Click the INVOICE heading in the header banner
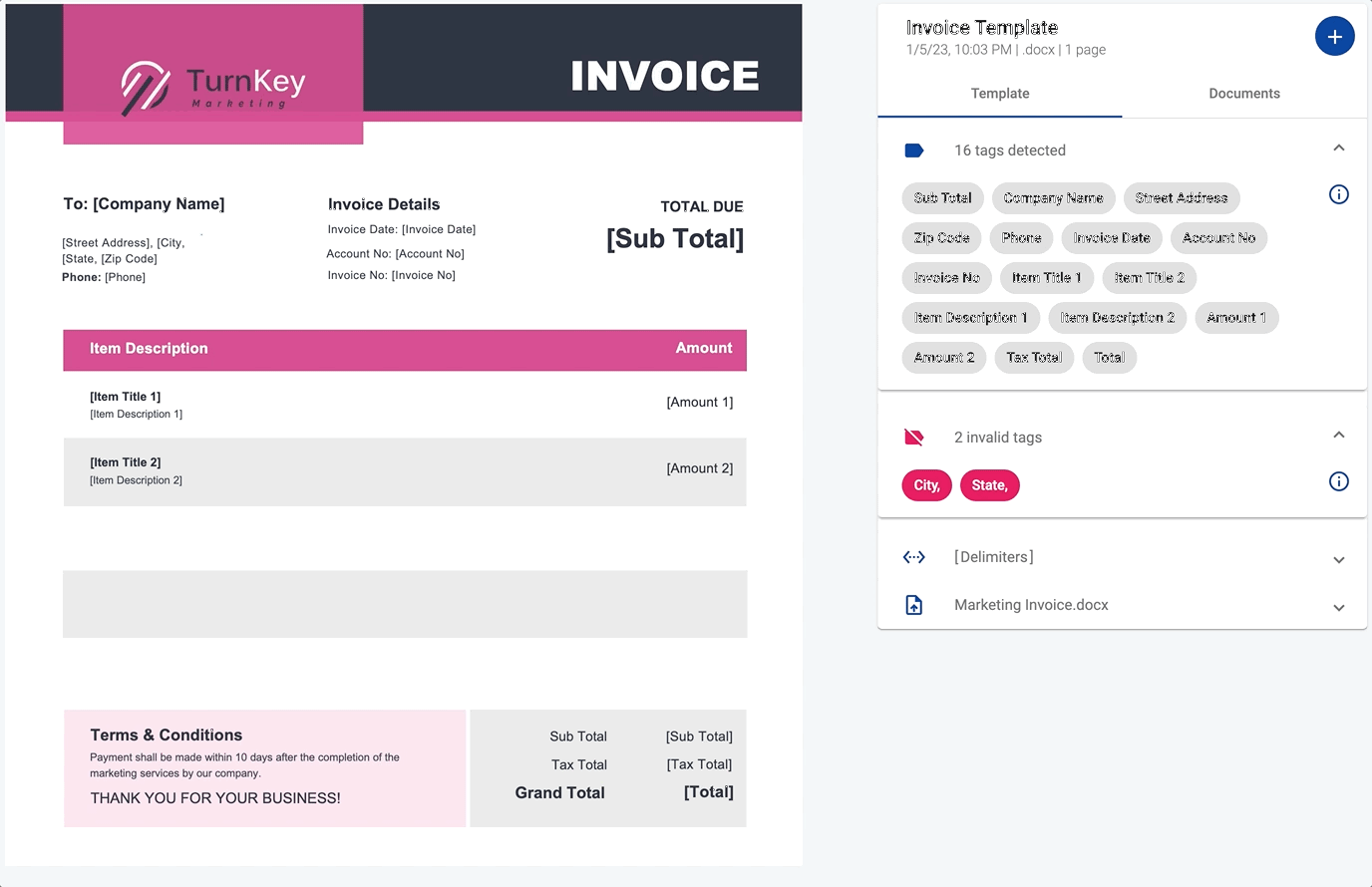 (x=665, y=77)
